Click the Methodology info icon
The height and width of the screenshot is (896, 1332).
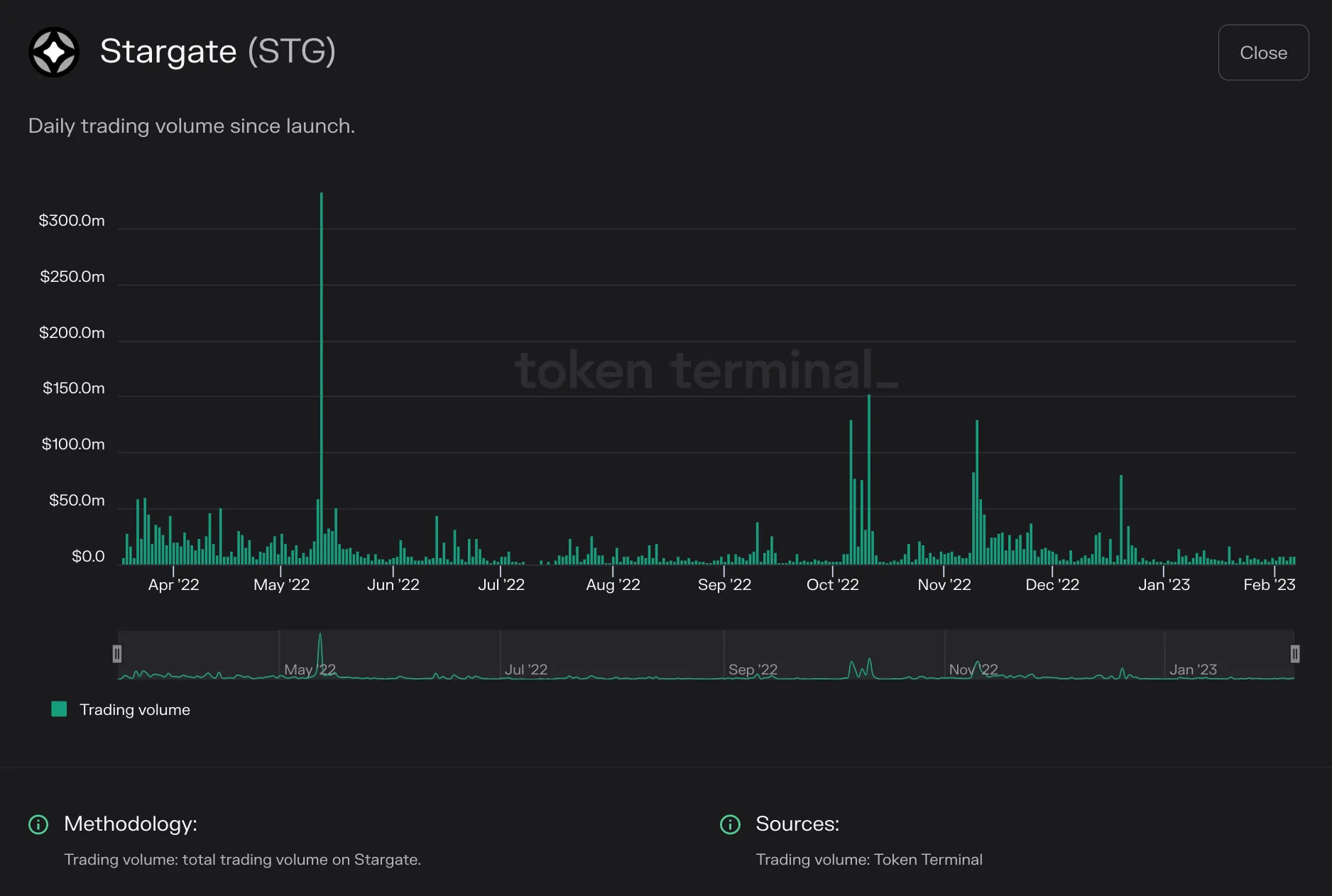[x=38, y=824]
